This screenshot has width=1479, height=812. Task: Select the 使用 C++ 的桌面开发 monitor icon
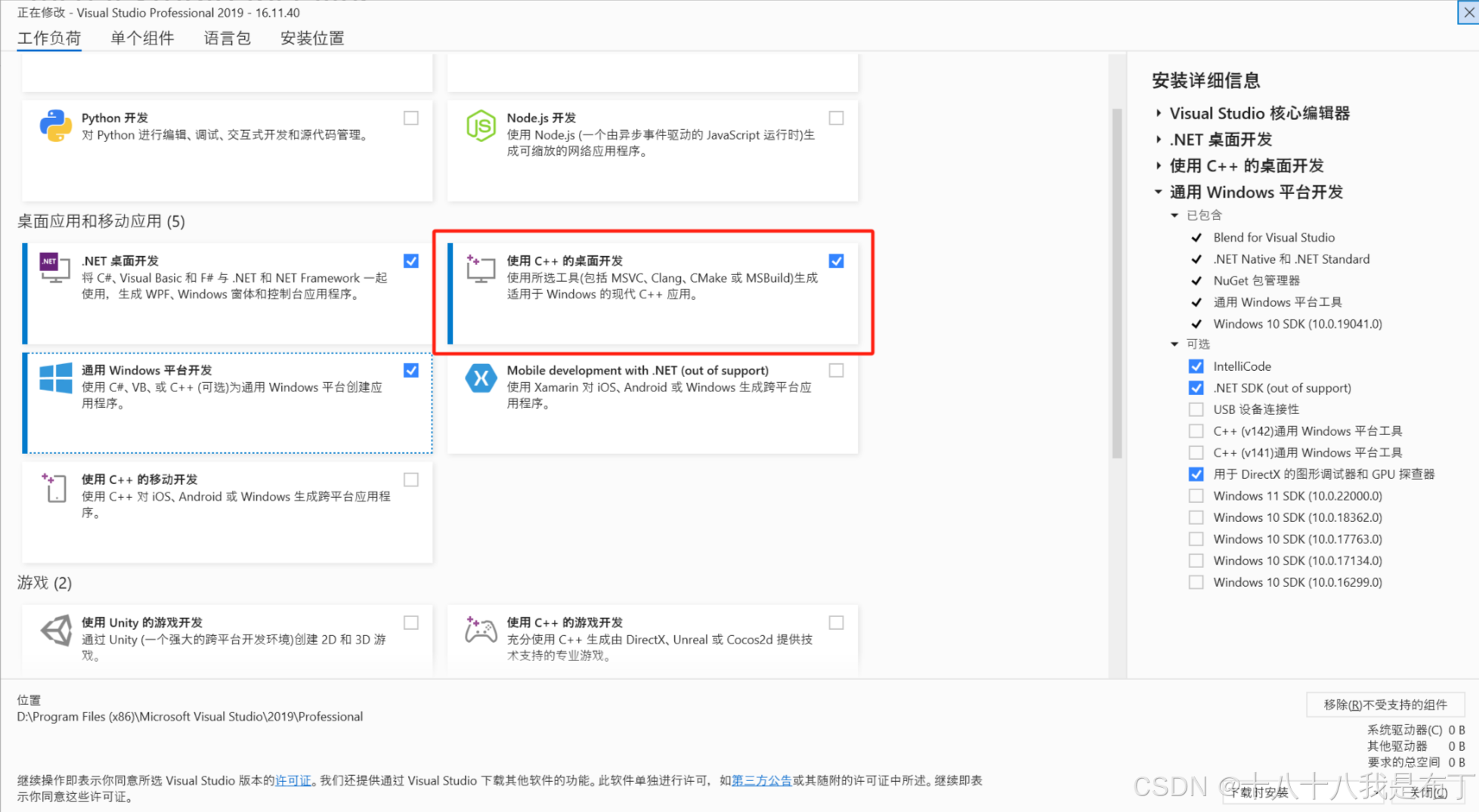(x=479, y=268)
